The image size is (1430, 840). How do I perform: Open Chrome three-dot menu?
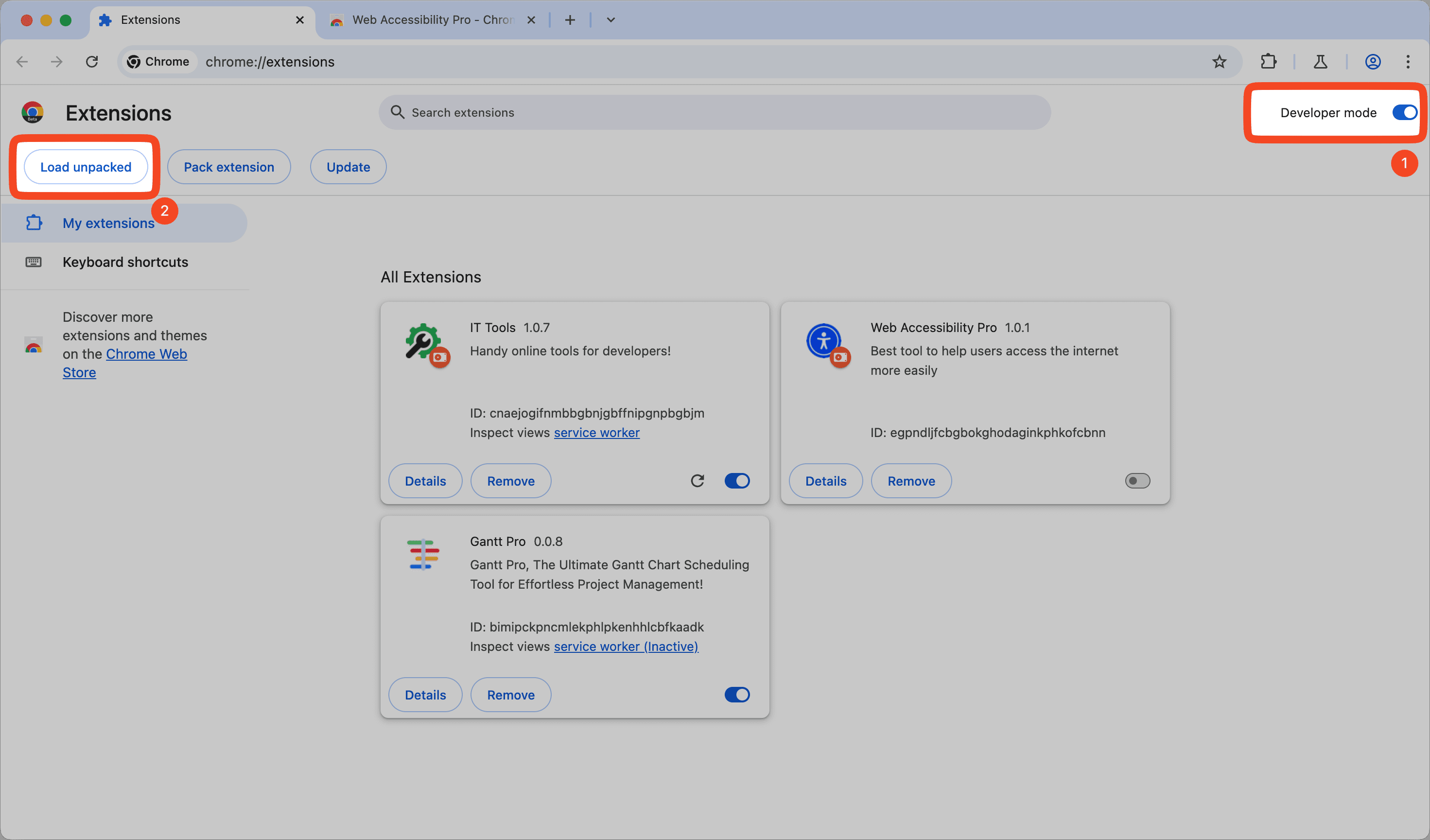(1408, 61)
